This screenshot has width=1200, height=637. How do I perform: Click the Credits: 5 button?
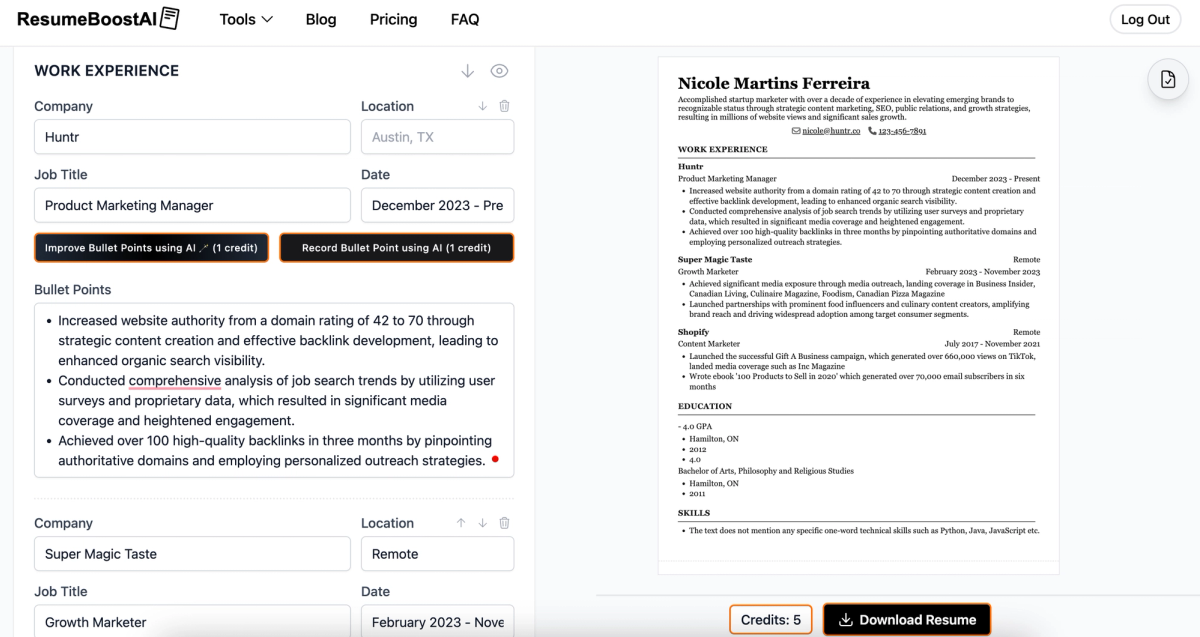770,620
